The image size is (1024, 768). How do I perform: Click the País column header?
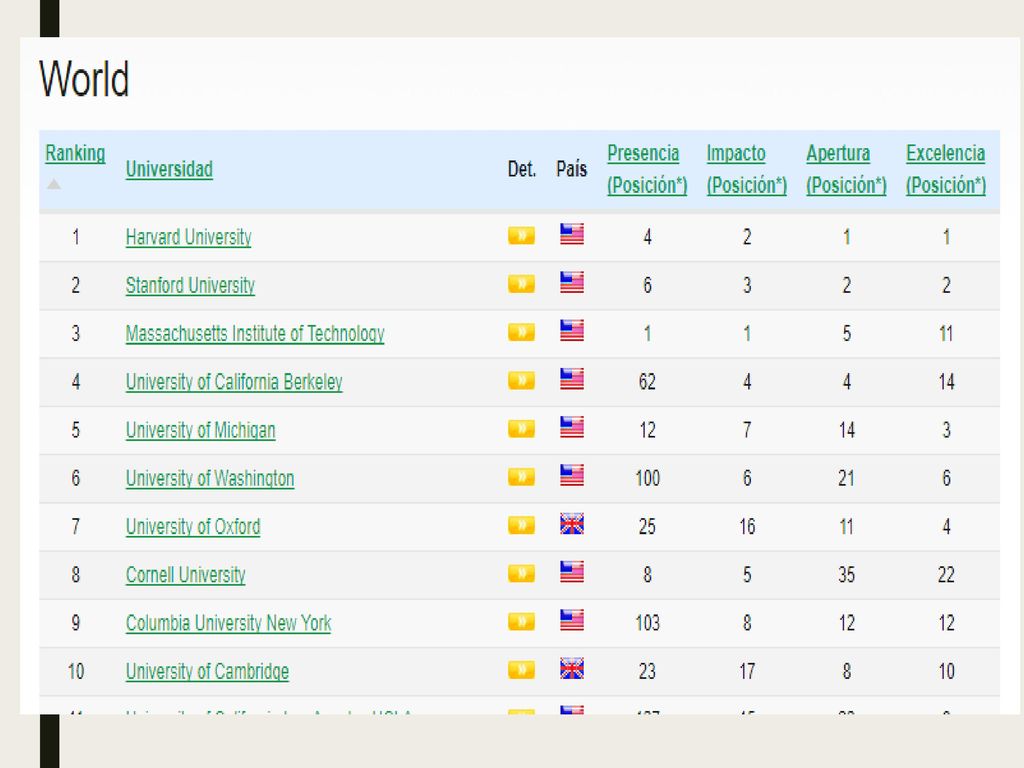571,169
